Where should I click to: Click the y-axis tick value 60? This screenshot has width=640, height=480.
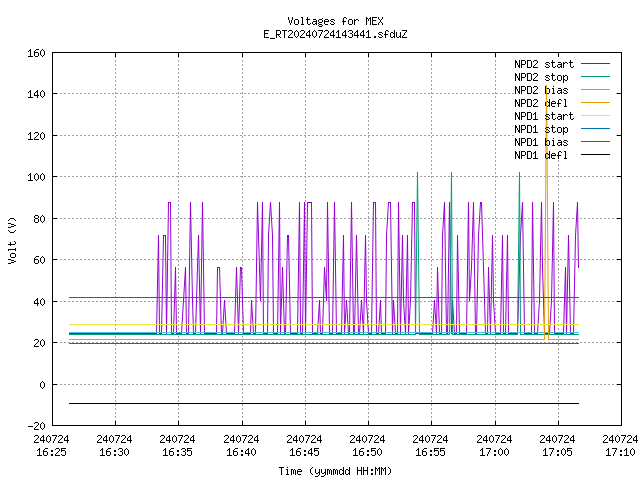pyautogui.click(x=39, y=260)
